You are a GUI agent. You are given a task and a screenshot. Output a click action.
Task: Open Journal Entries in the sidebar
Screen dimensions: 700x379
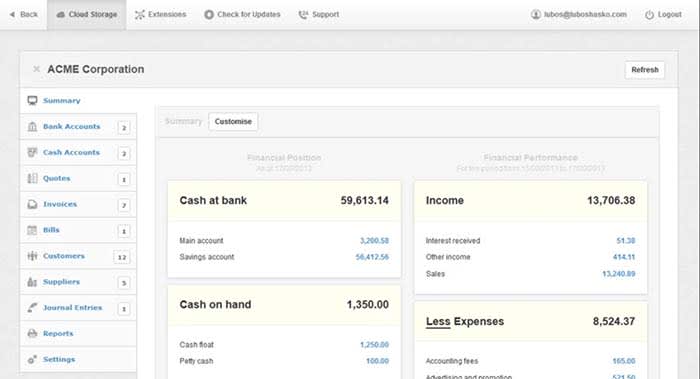[78, 308]
